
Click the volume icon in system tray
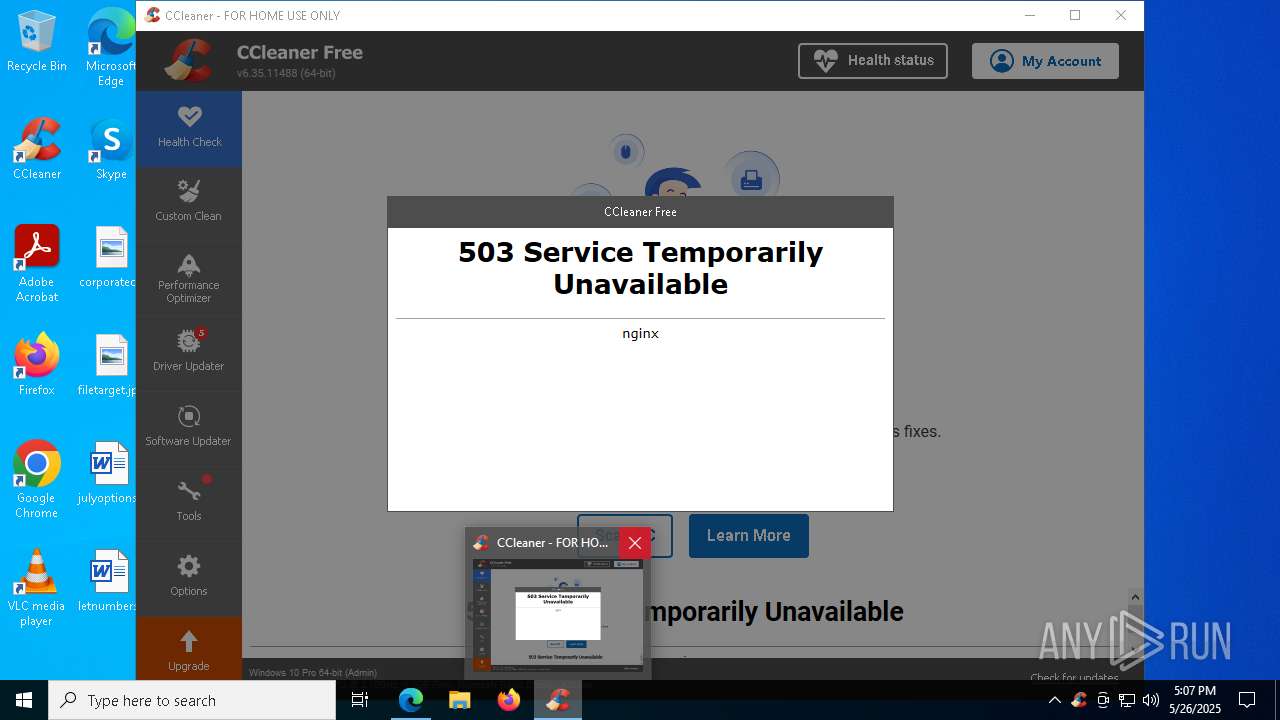pos(1151,700)
